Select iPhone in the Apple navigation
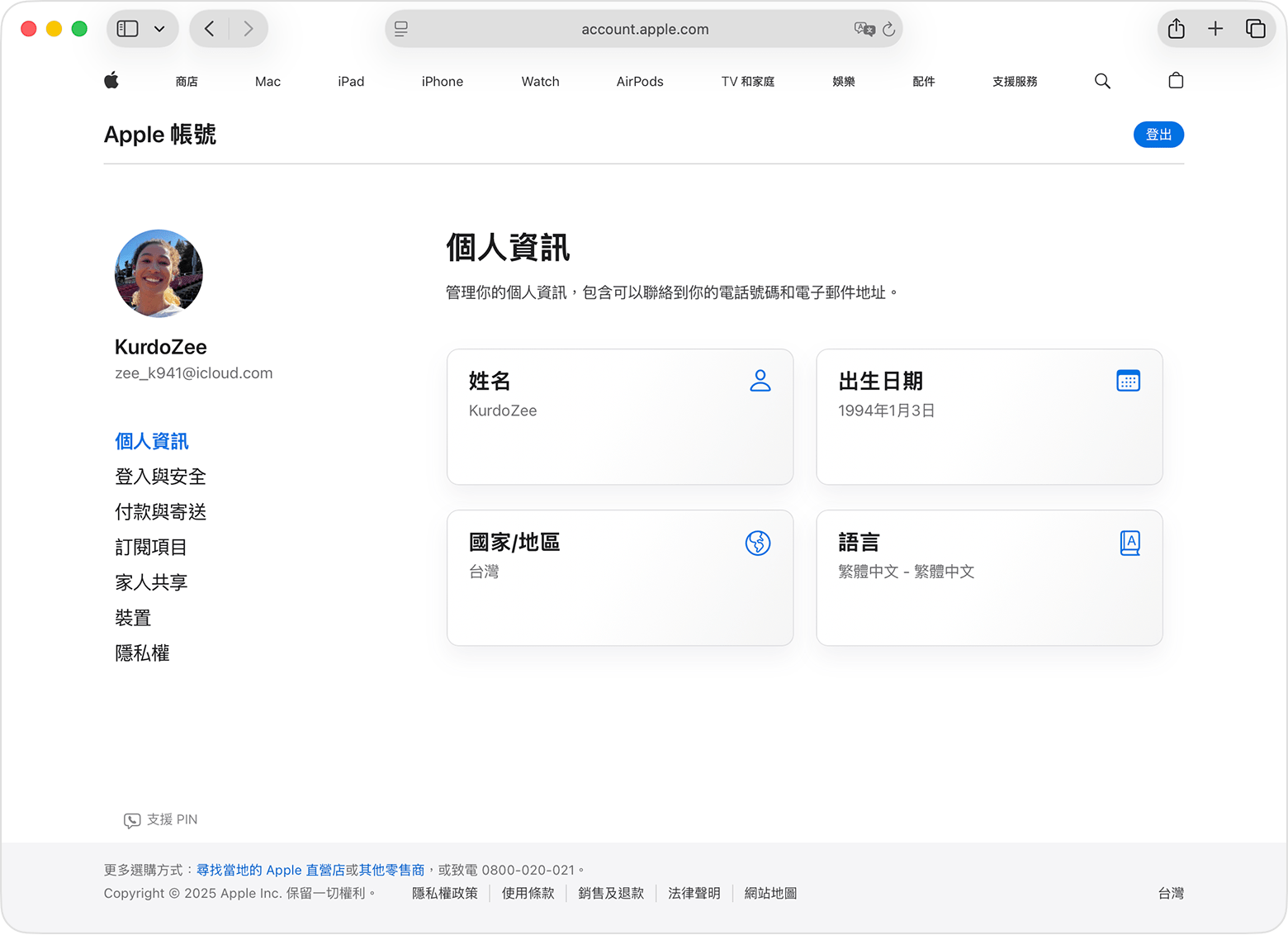The image size is (1288, 935). click(442, 81)
